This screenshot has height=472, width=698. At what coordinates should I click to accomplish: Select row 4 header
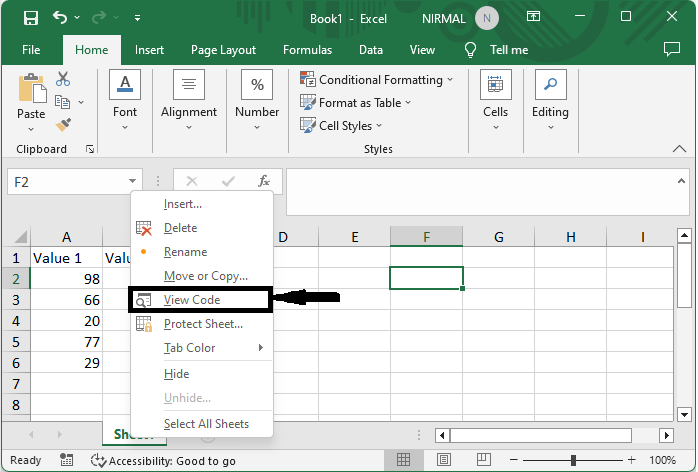[16, 321]
